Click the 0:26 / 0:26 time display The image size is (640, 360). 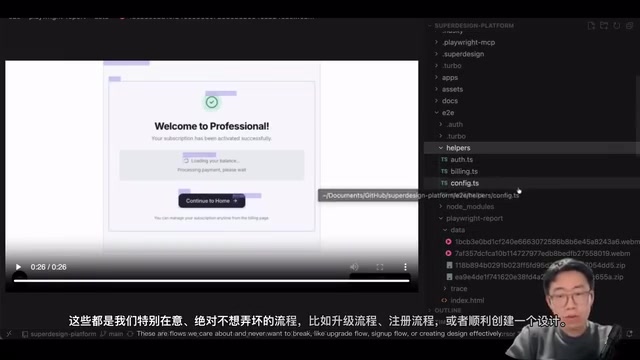tap(49, 267)
